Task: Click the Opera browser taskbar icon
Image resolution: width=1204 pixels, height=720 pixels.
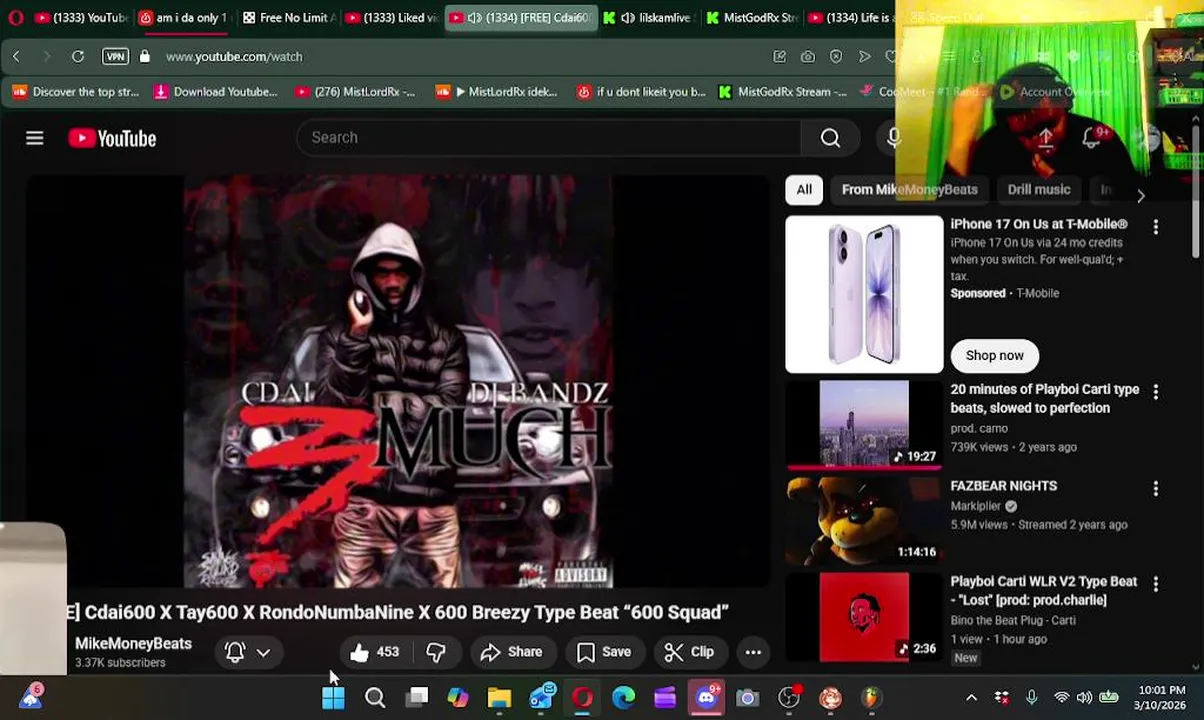Action: (x=582, y=698)
